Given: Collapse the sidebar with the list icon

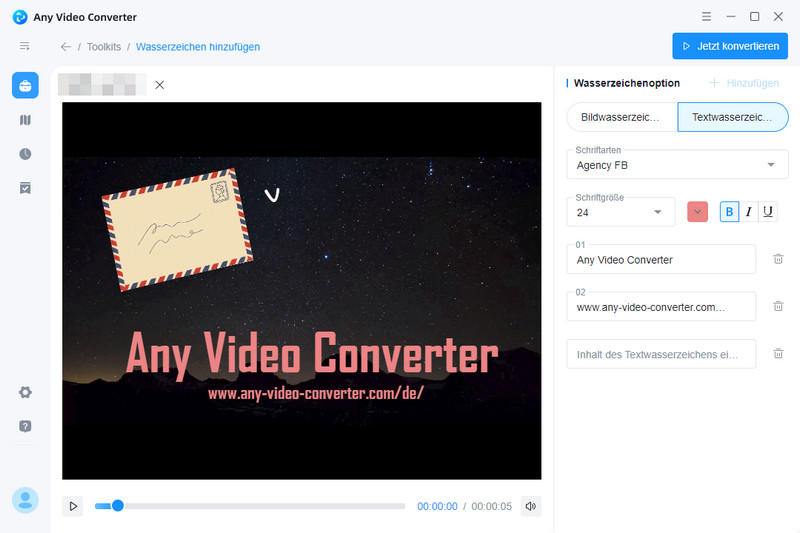Looking at the screenshot, I should (24, 46).
